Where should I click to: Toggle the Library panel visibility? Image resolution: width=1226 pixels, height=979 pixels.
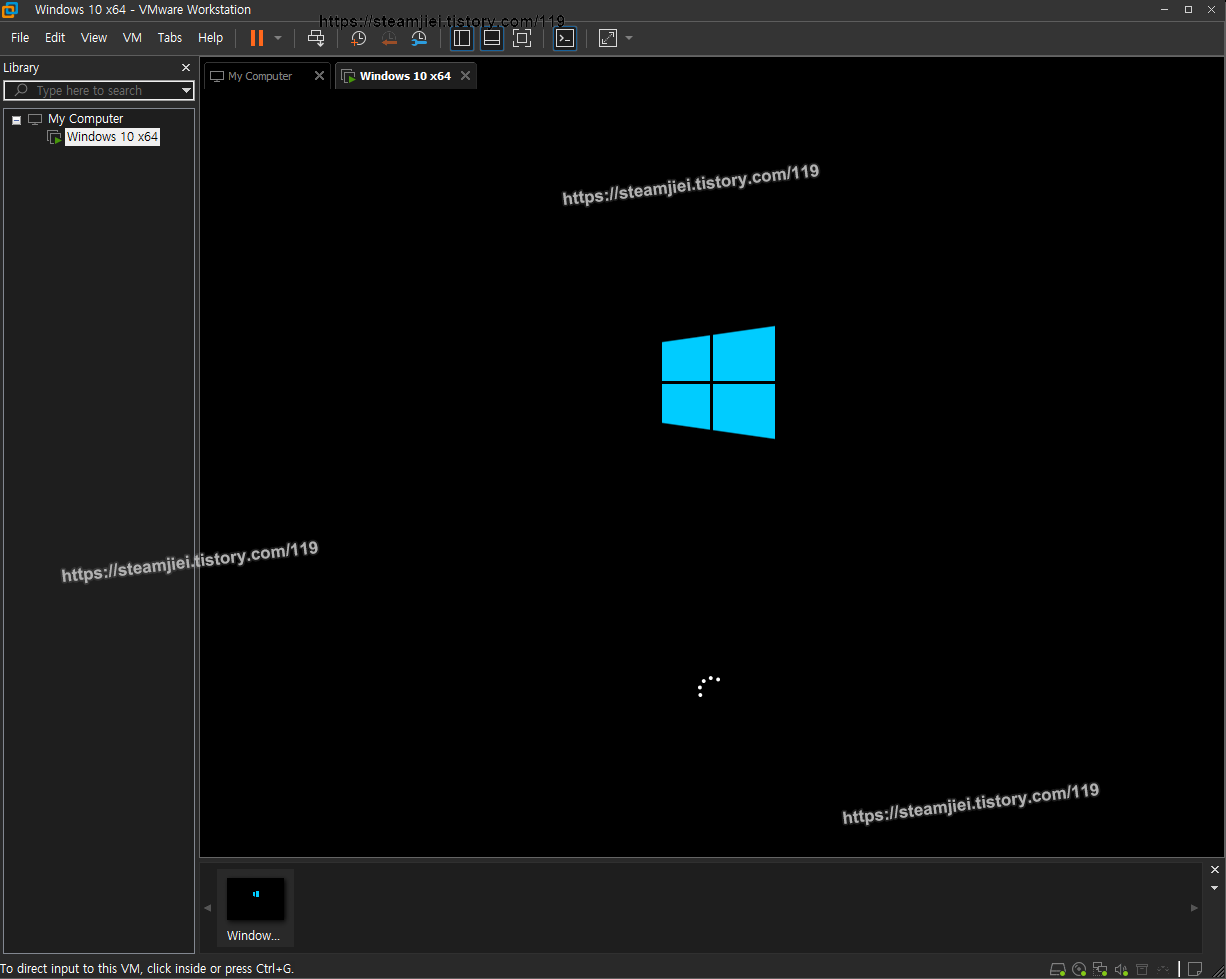(461, 38)
